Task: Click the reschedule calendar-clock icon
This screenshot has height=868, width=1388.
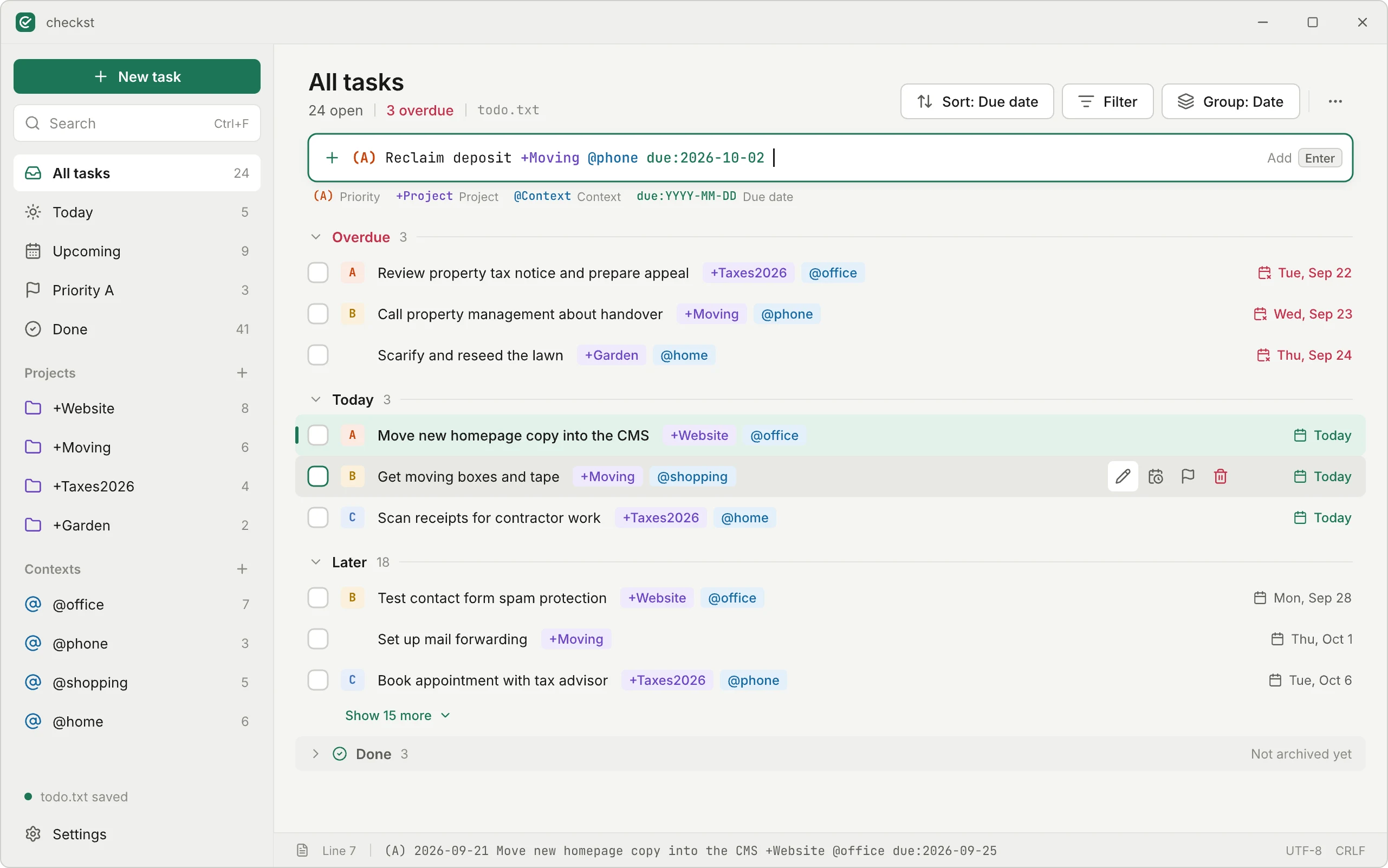Action: pyautogui.click(x=1156, y=476)
